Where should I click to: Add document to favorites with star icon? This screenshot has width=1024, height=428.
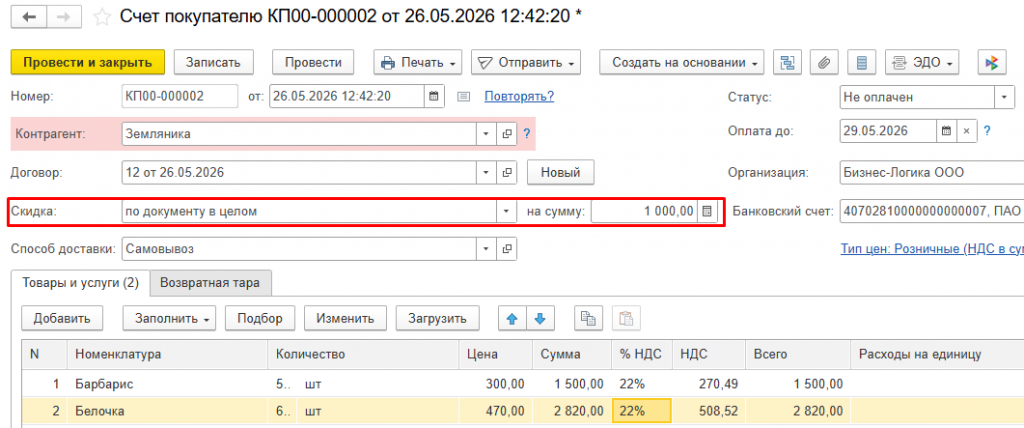tap(101, 18)
